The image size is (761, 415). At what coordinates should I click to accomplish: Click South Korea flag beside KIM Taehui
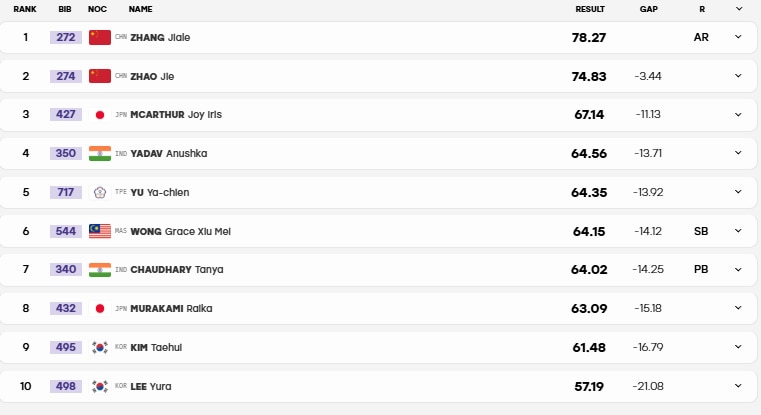[99, 347]
